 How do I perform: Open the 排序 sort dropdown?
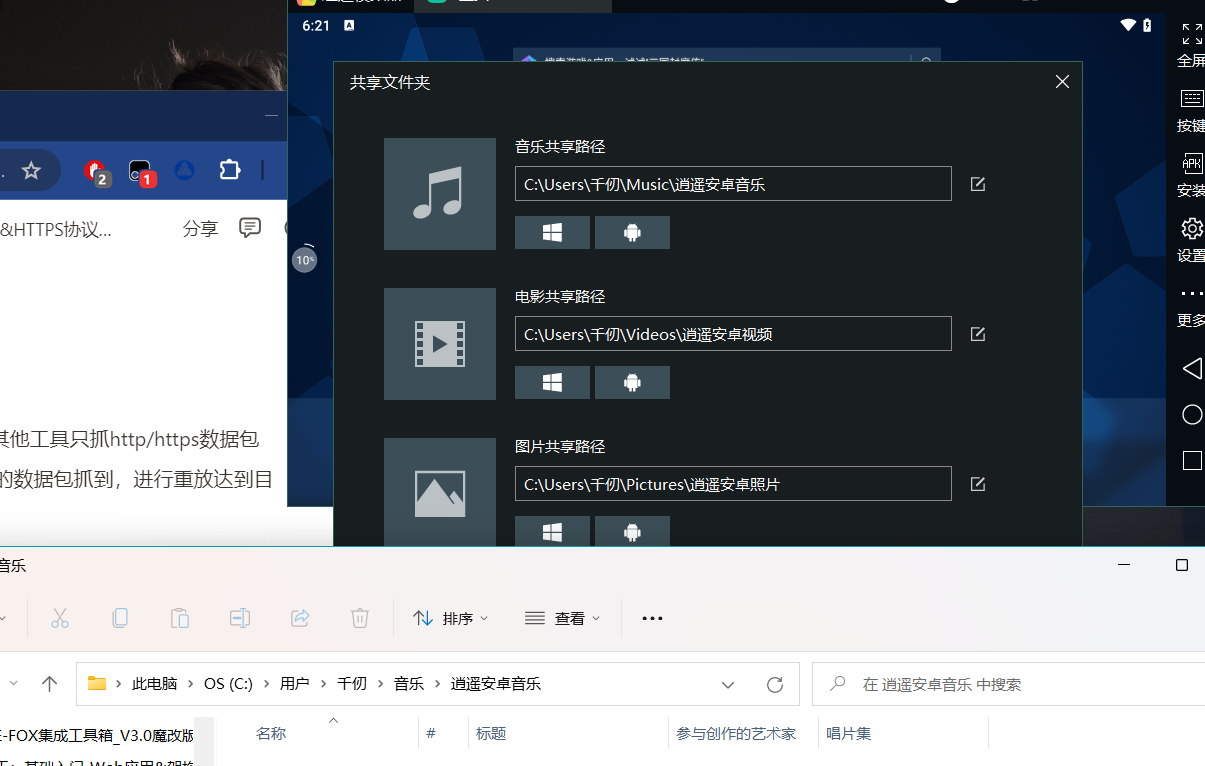click(x=451, y=618)
